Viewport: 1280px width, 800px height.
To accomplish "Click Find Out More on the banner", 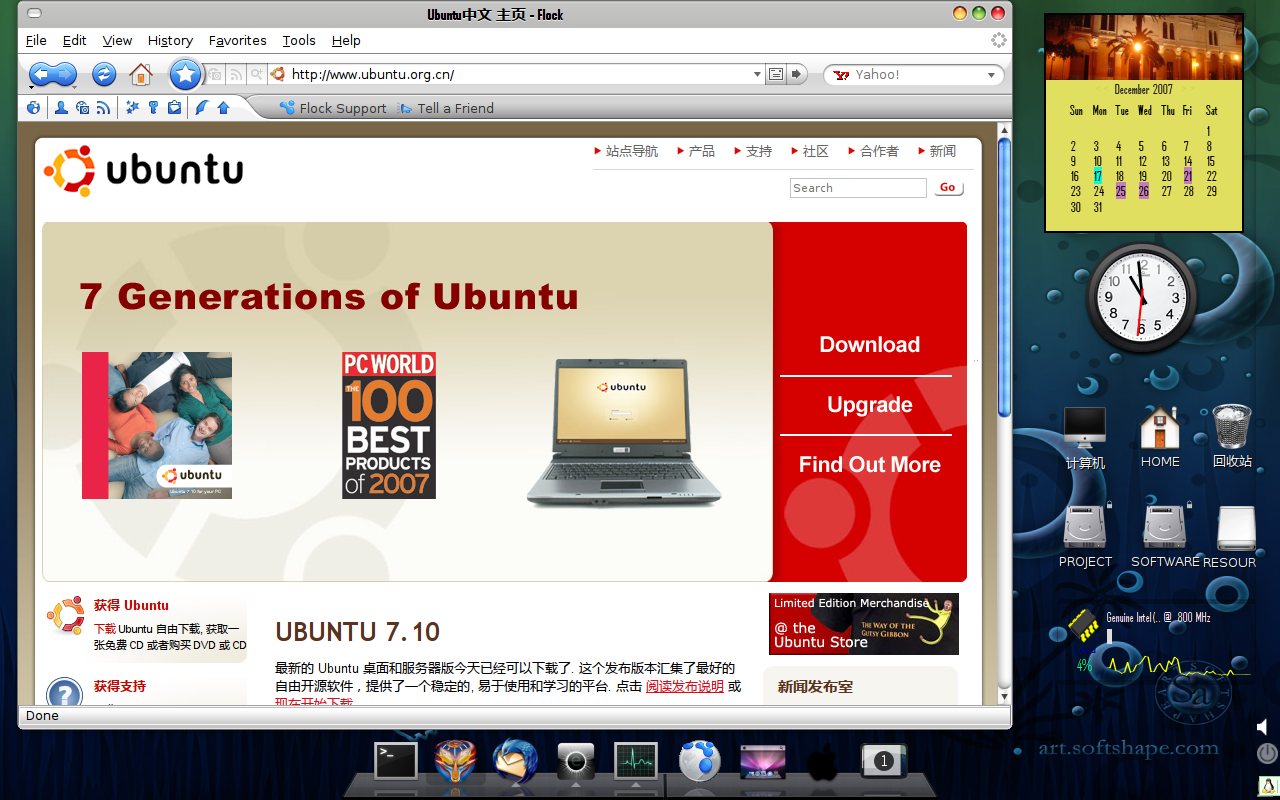I will coord(869,464).
